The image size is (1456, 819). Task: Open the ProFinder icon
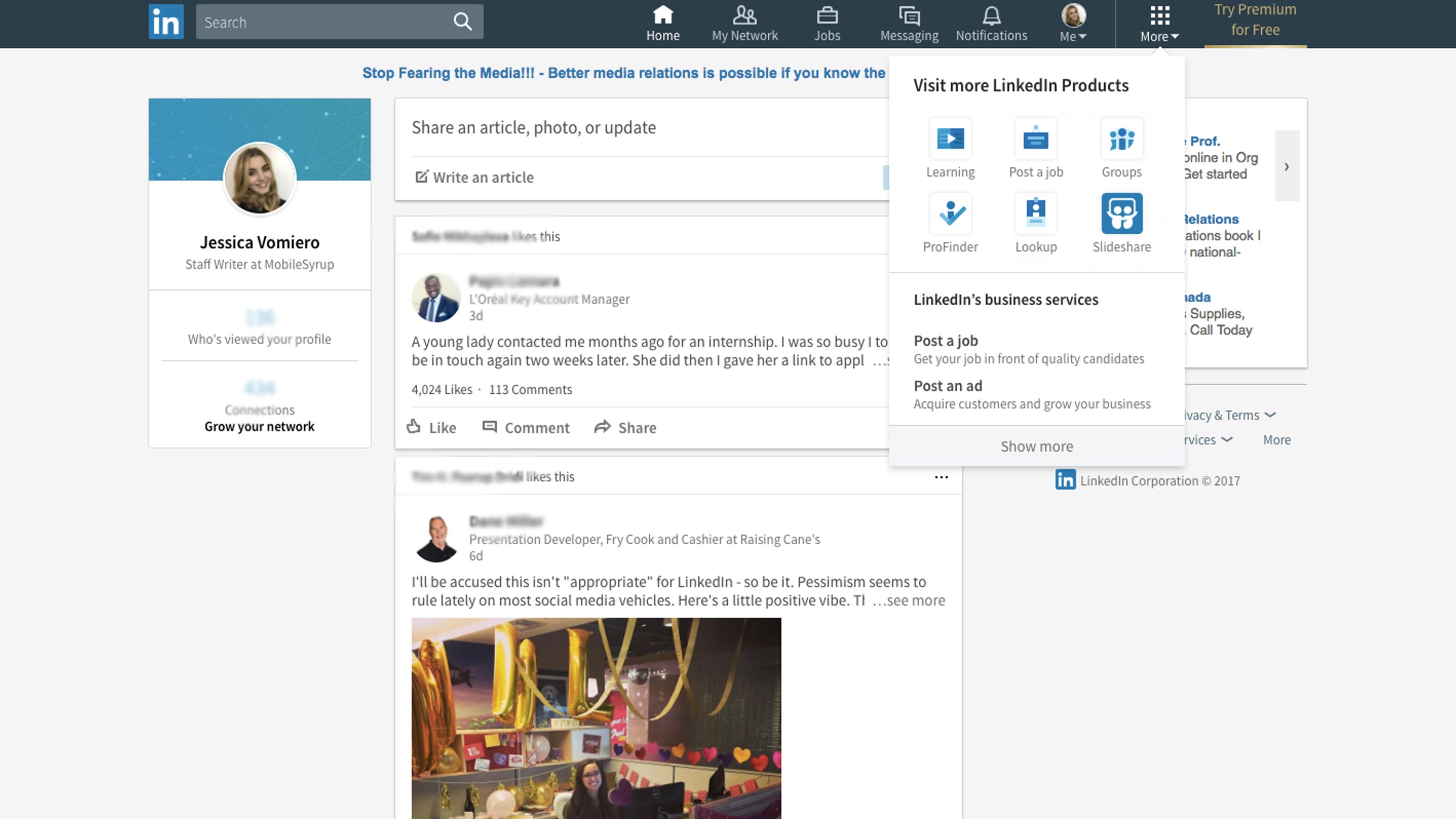950,214
